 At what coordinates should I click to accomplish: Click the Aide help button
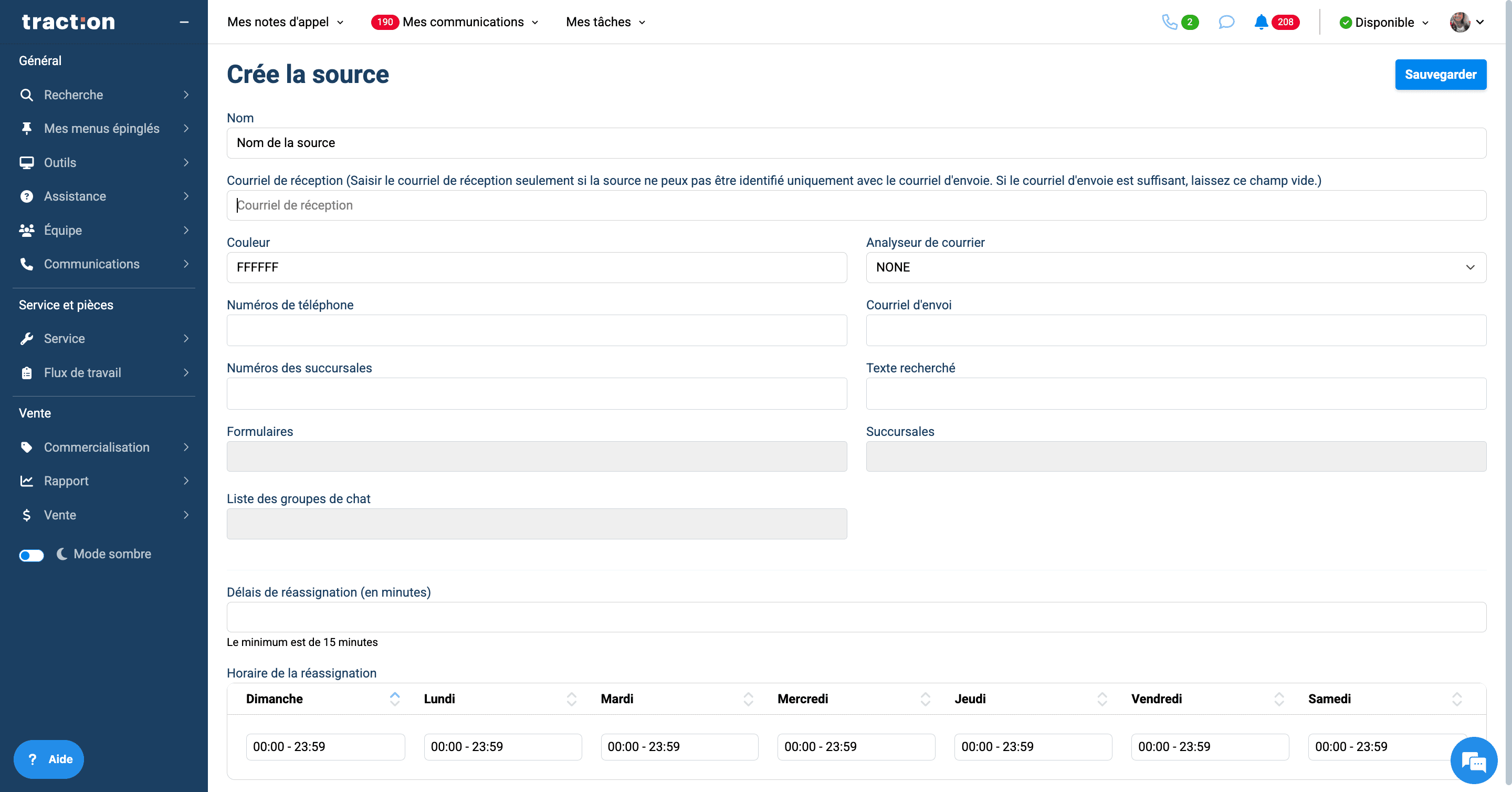click(49, 759)
